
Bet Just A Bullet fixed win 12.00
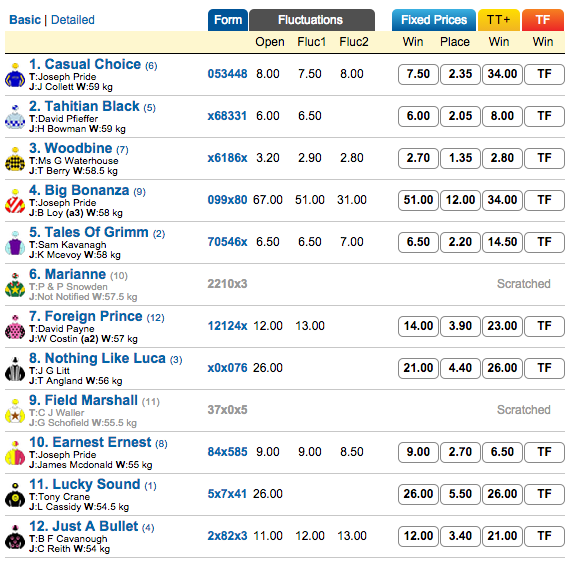point(418,536)
